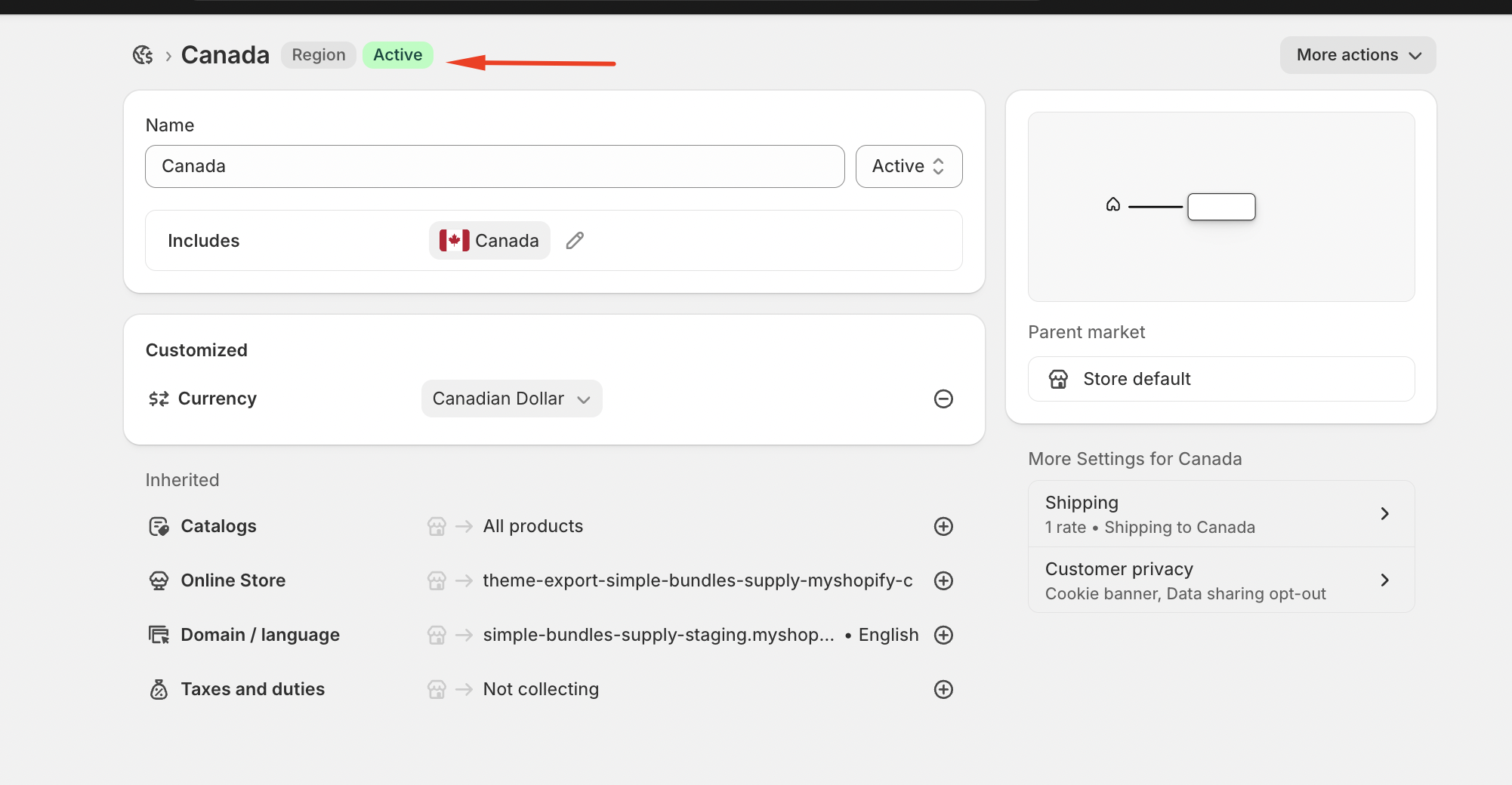Image resolution: width=1512 pixels, height=785 pixels.
Task: Add Online Store customization with plus icon
Action: point(943,580)
